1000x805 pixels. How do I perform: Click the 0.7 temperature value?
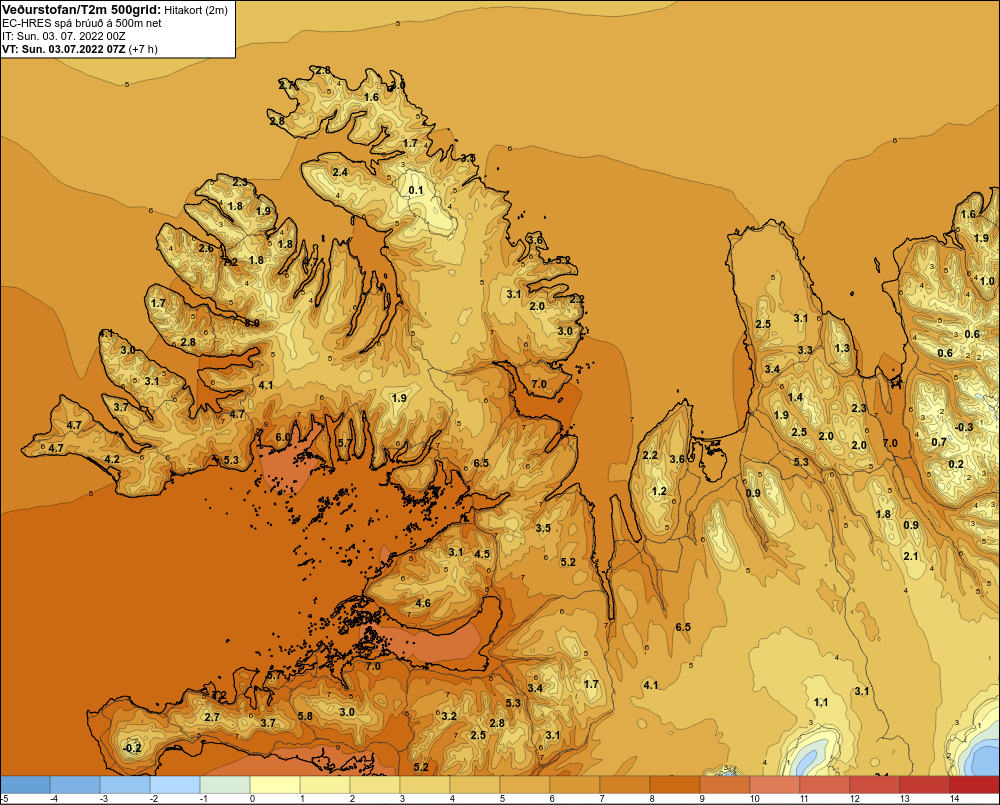click(939, 442)
